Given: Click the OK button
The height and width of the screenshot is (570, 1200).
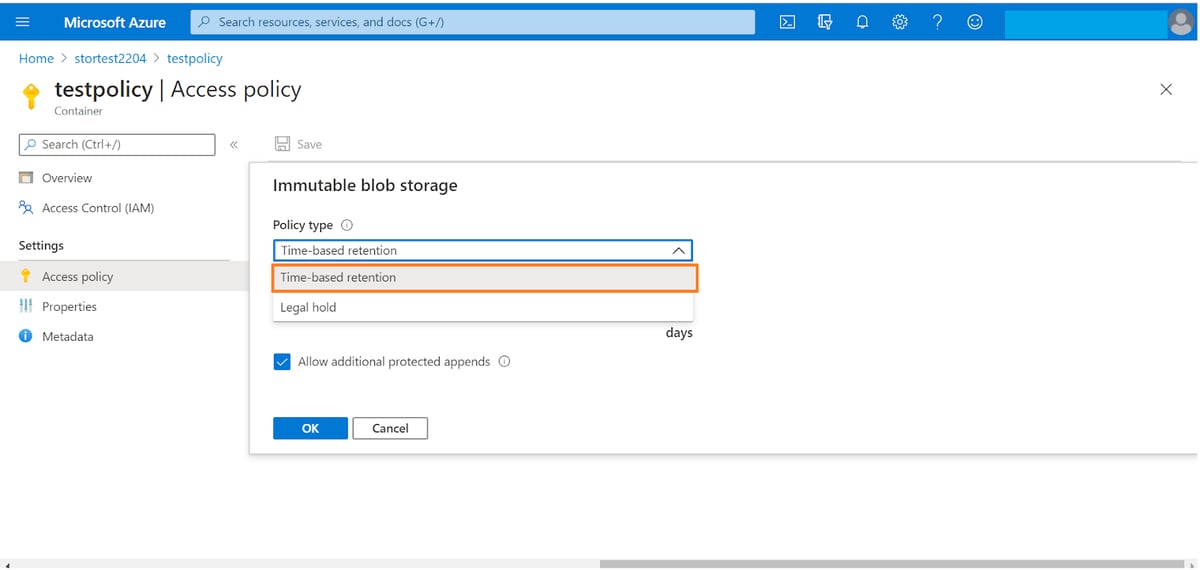Looking at the screenshot, I should (x=310, y=428).
